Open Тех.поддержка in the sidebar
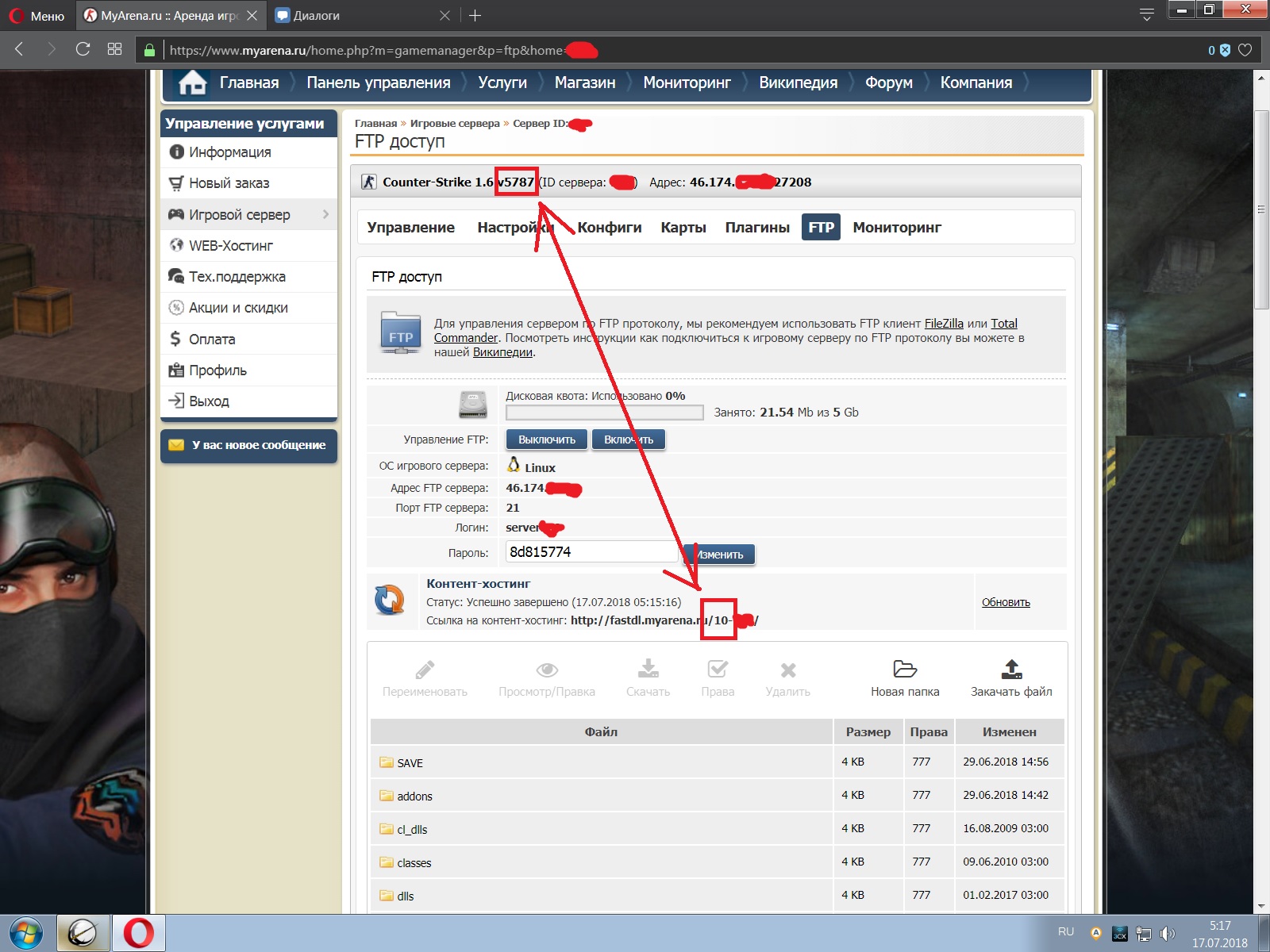The width and height of the screenshot is (1270, 952). click(x=249, y=277)
